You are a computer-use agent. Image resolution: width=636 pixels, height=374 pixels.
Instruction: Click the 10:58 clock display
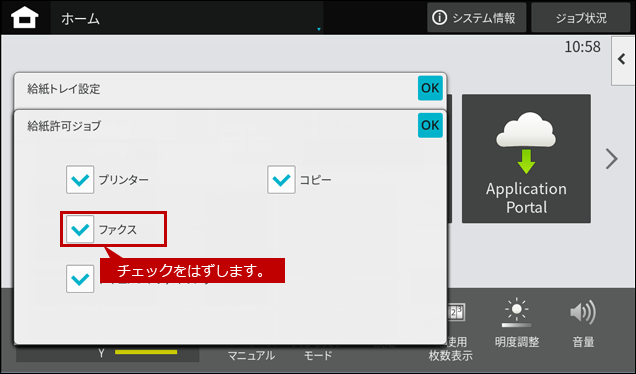[582, 47]
